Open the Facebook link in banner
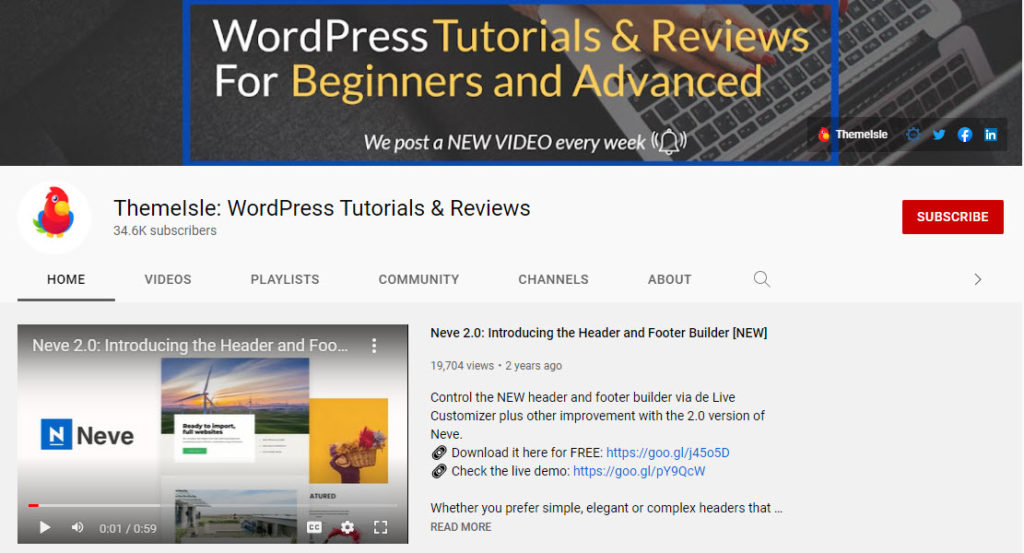The image size is (1024, 553). (965, 134)
